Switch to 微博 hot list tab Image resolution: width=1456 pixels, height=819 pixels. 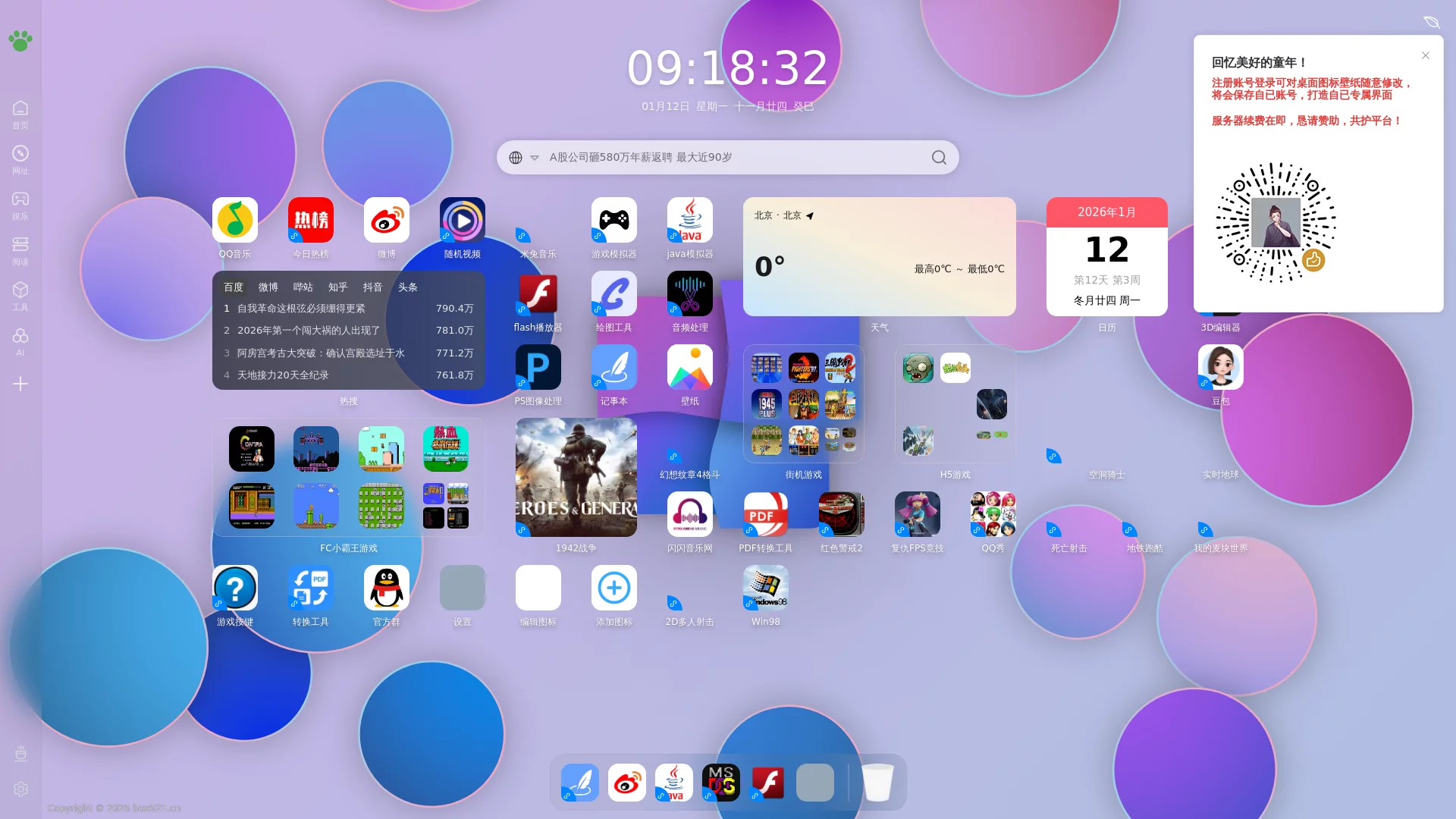pyautogui.click(x=268, y=287)
